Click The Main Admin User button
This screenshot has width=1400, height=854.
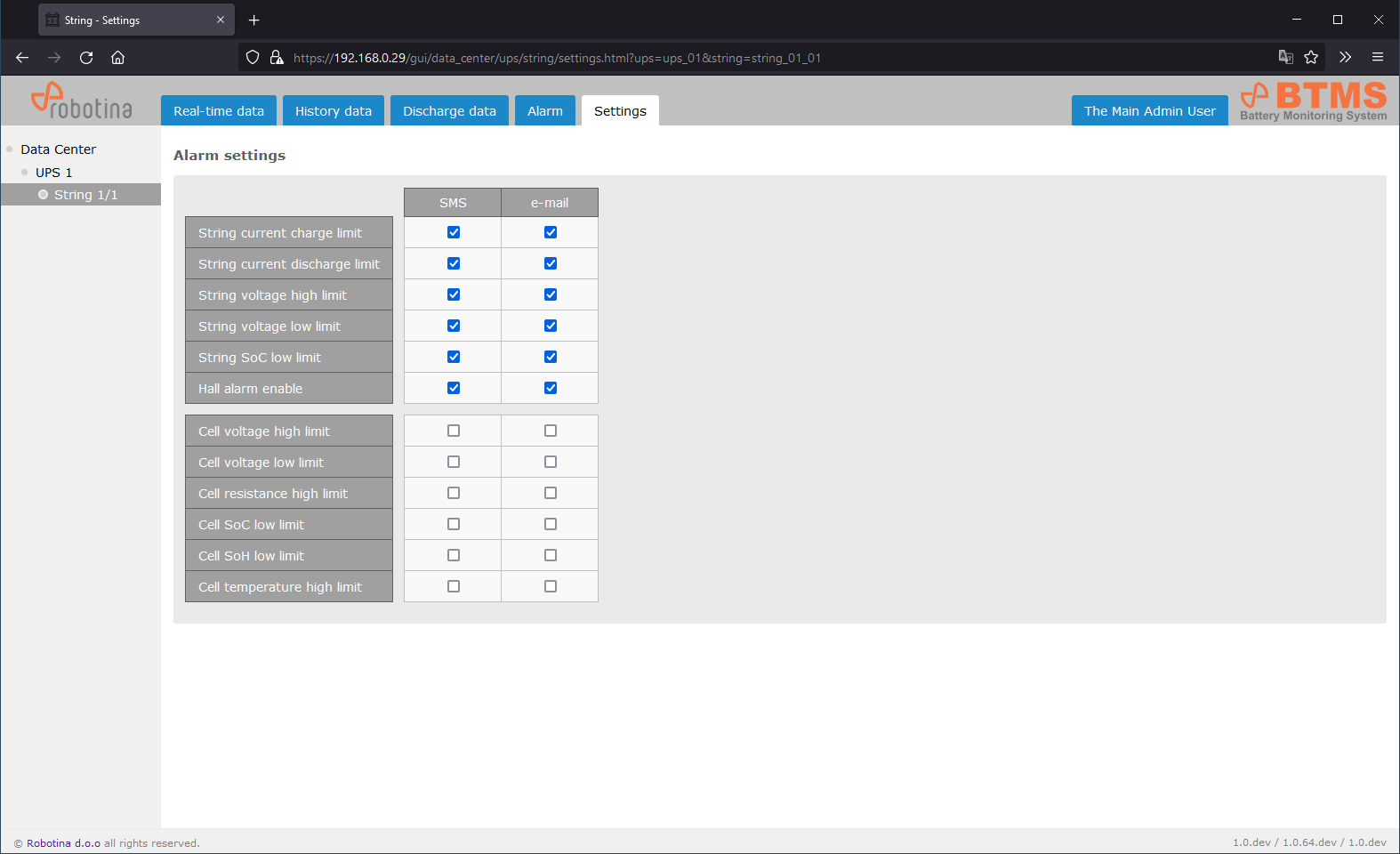pyautogui.click(x=1149, y=111)
